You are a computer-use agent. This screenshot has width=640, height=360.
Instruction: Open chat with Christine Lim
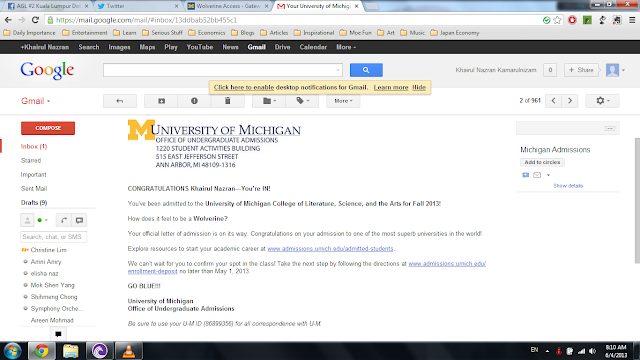48,250
